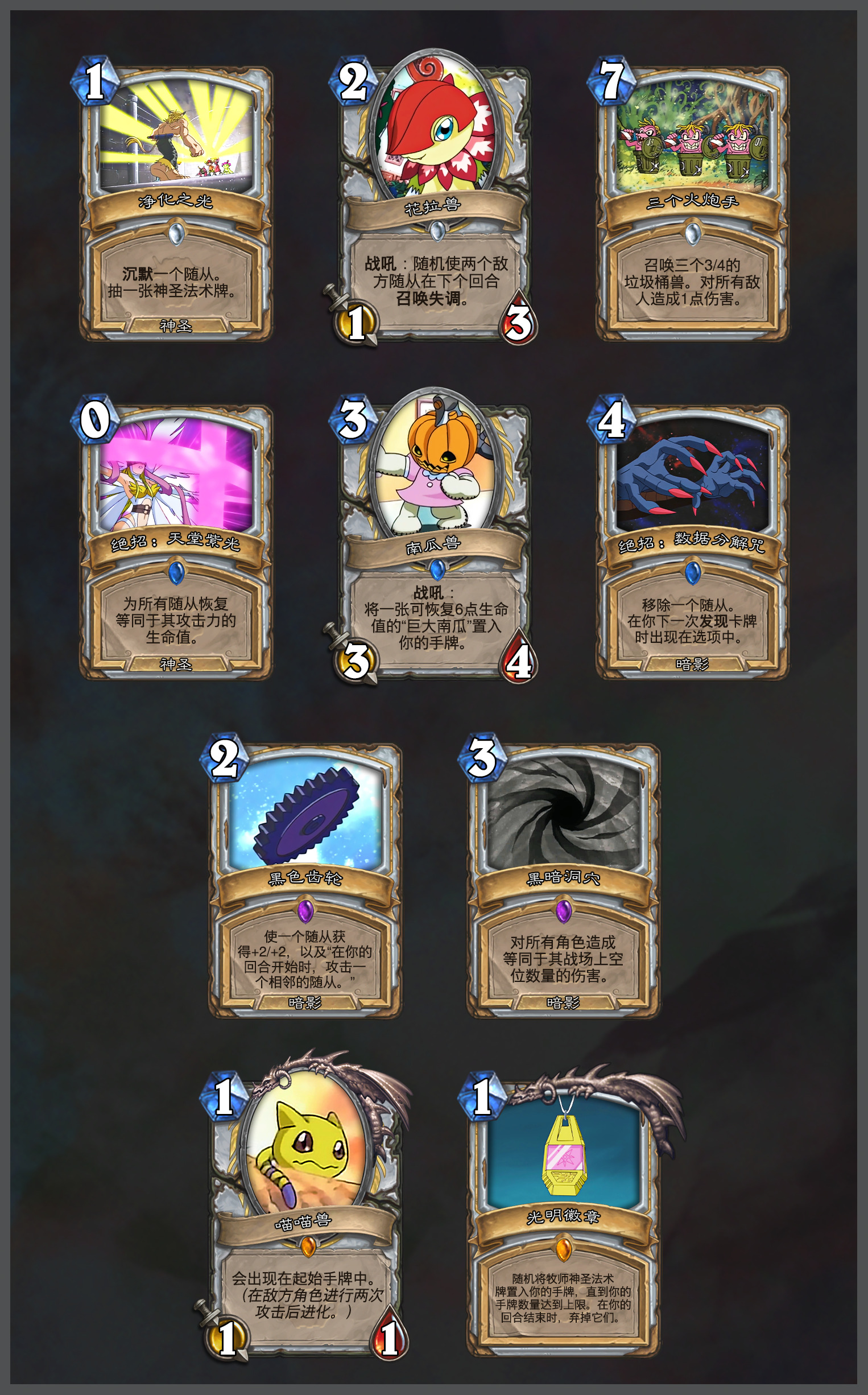The width and height of the screenshot is (868, 1395).
Task: Click the 花拉兽 name banner
Action: [x=434, y=206]
